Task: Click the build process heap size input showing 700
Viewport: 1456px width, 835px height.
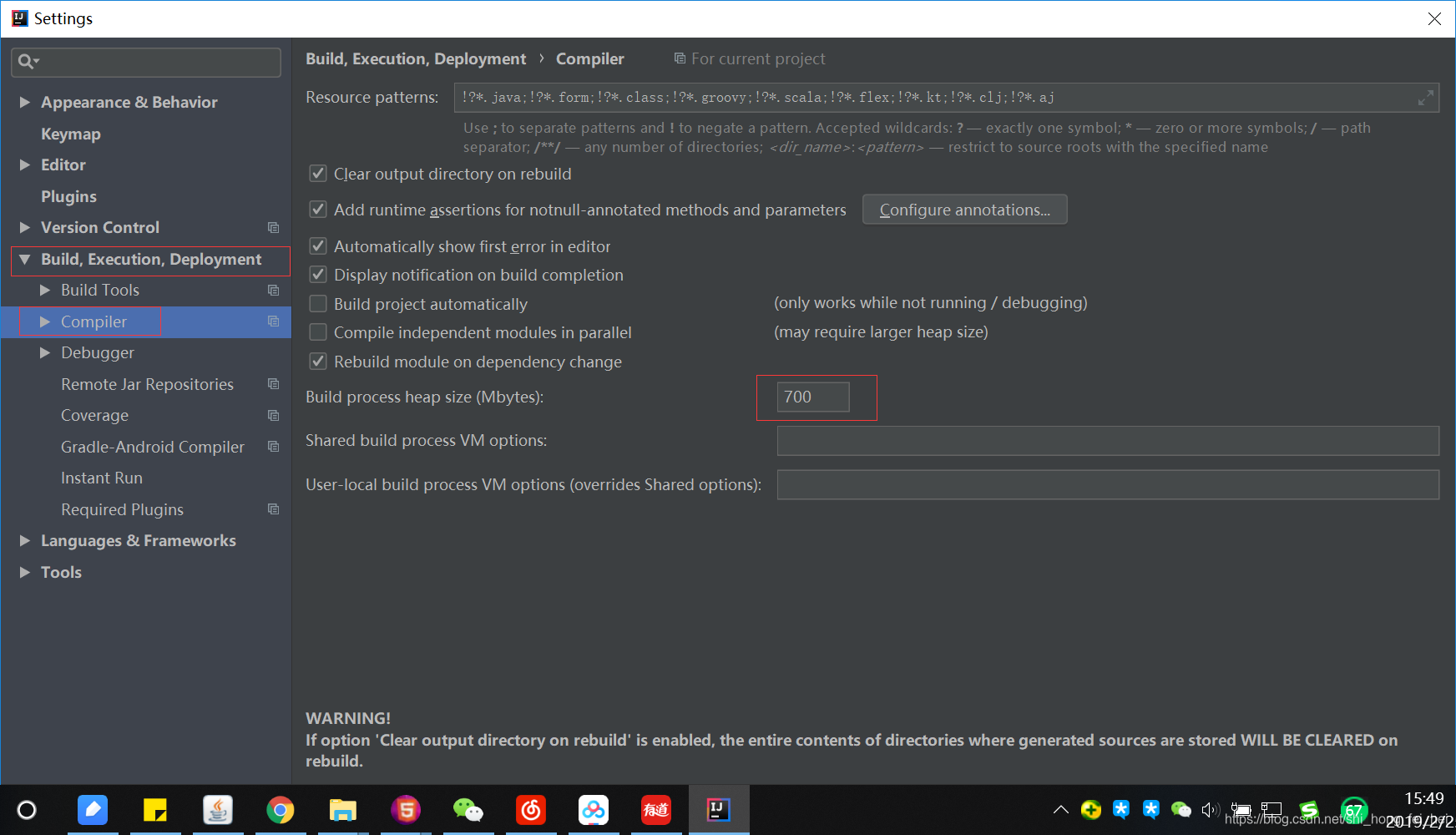Action: click(812, 397)
